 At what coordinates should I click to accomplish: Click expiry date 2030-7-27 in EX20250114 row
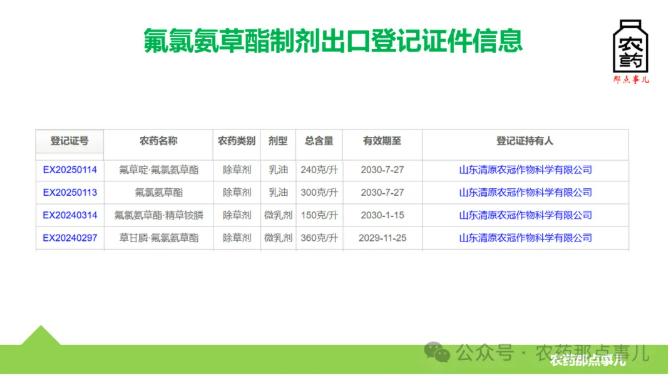382,170
